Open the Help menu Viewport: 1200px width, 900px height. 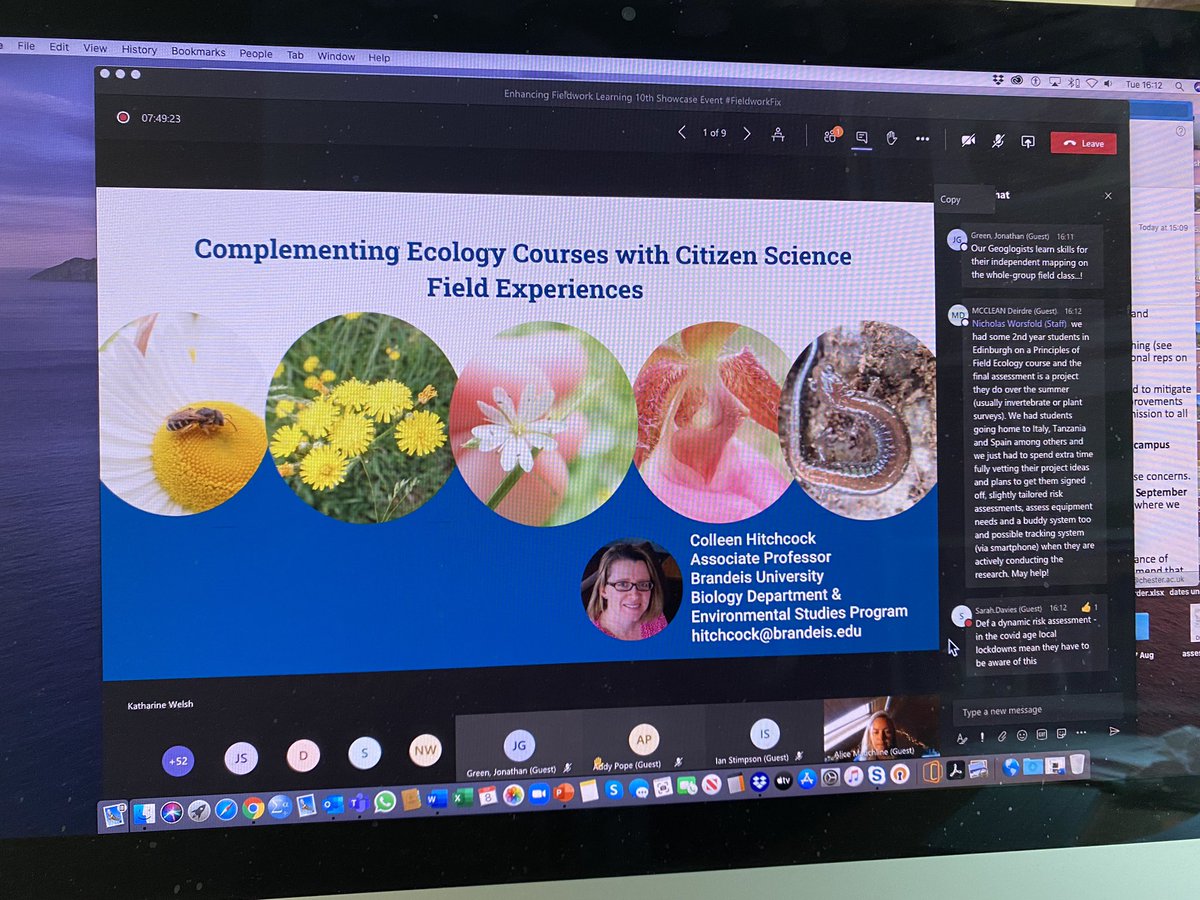pos(379,58)
